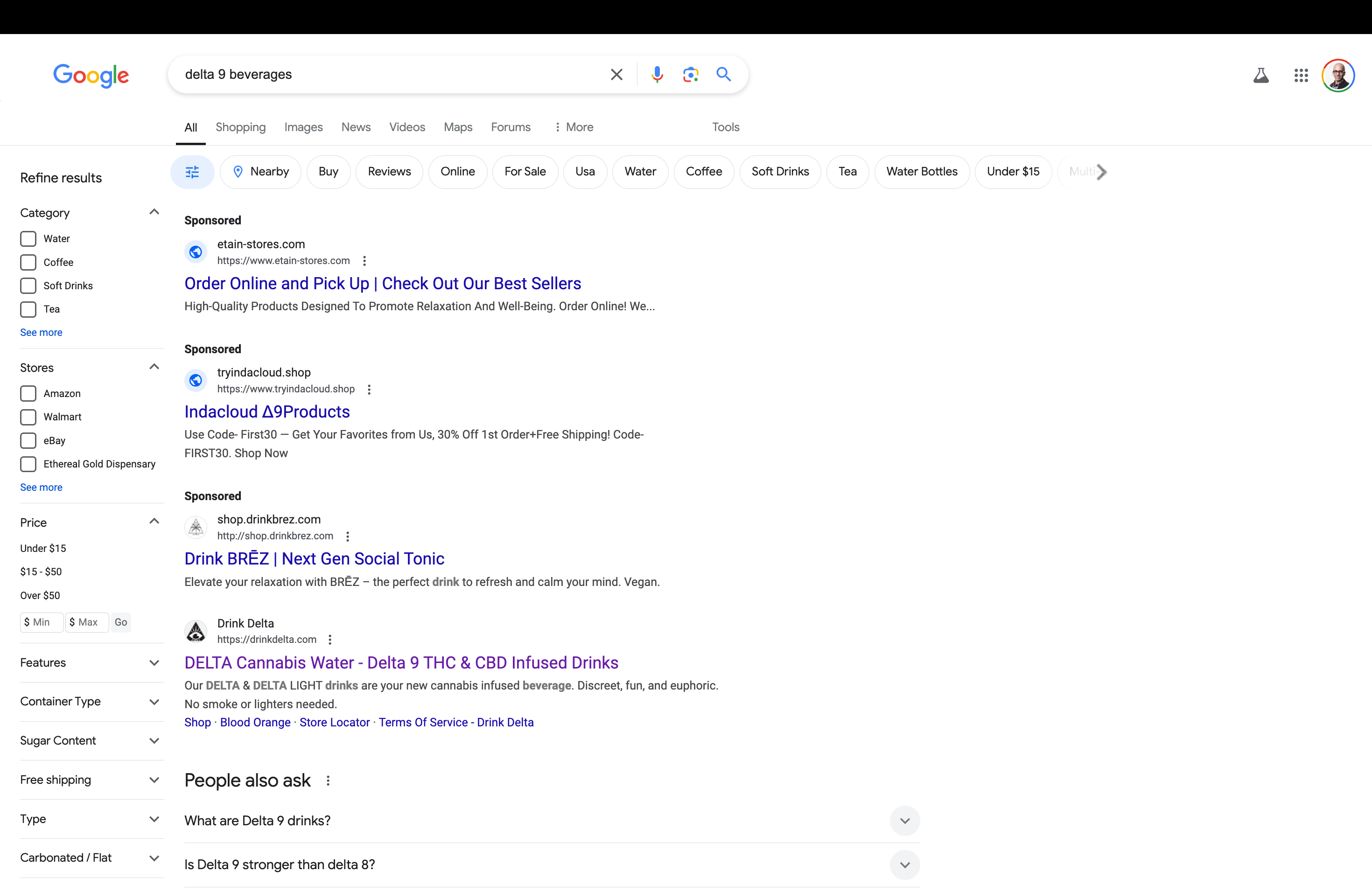The image size is (1372, 892).
Task: Expand the Features filter section
Action: pyautogui.click(x=154, y=662)
